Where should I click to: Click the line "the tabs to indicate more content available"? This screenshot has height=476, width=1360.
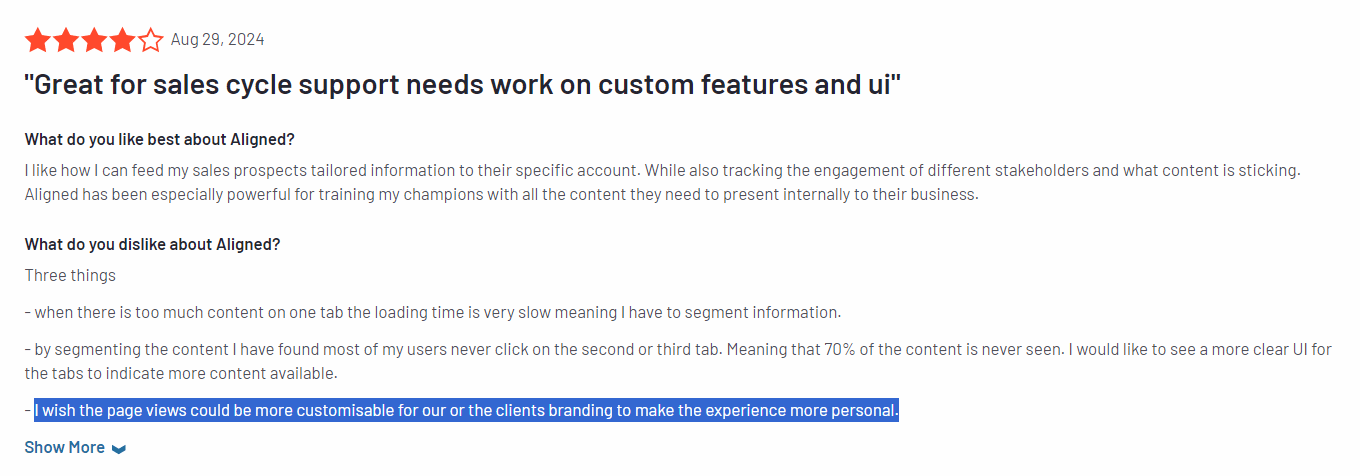coord(182,374)
